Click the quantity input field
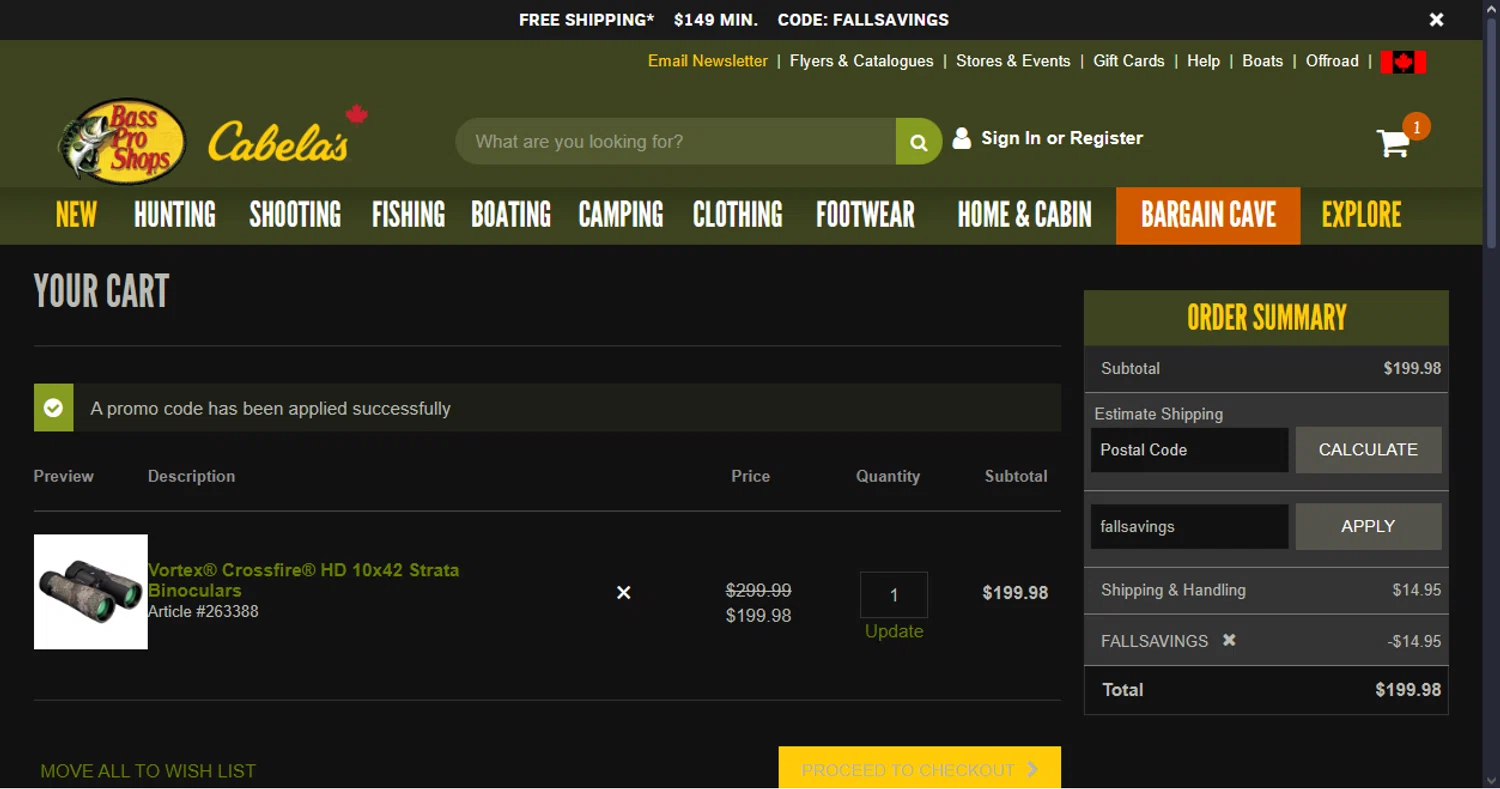 point(894,595)
